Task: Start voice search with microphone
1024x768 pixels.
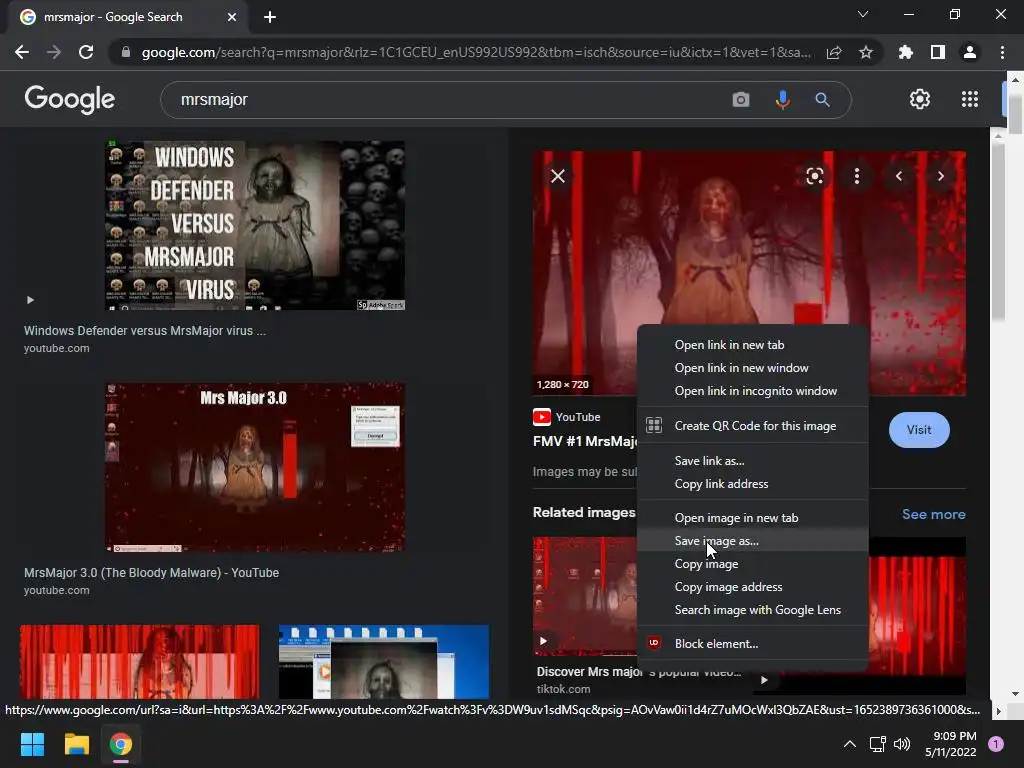Action: 782,99
